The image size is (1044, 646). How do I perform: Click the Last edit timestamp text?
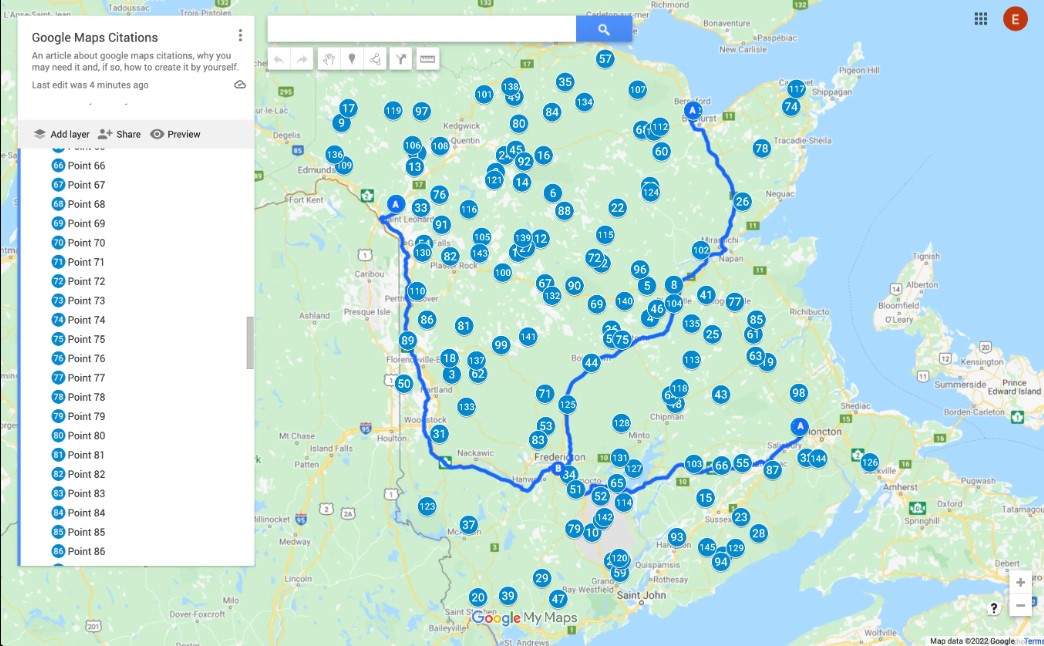tap(90, 85)
